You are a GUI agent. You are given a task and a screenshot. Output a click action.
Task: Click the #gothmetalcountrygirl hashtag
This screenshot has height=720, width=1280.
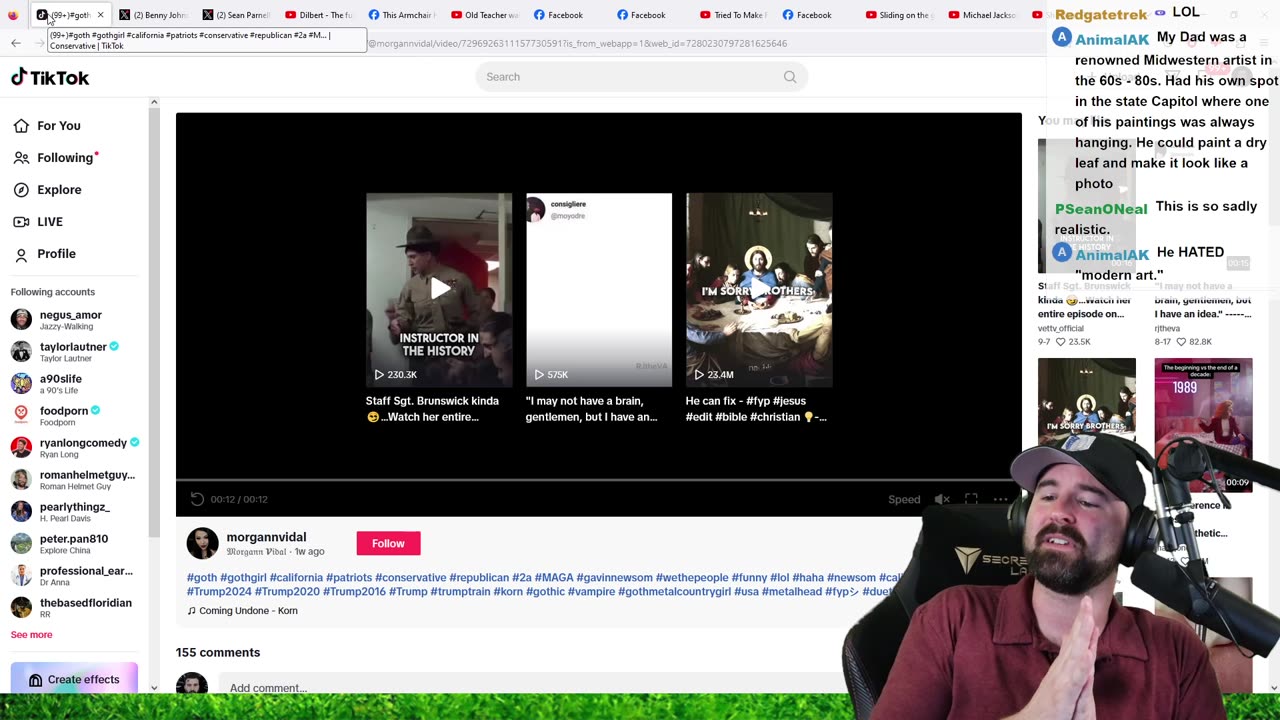tap(674, 591)
